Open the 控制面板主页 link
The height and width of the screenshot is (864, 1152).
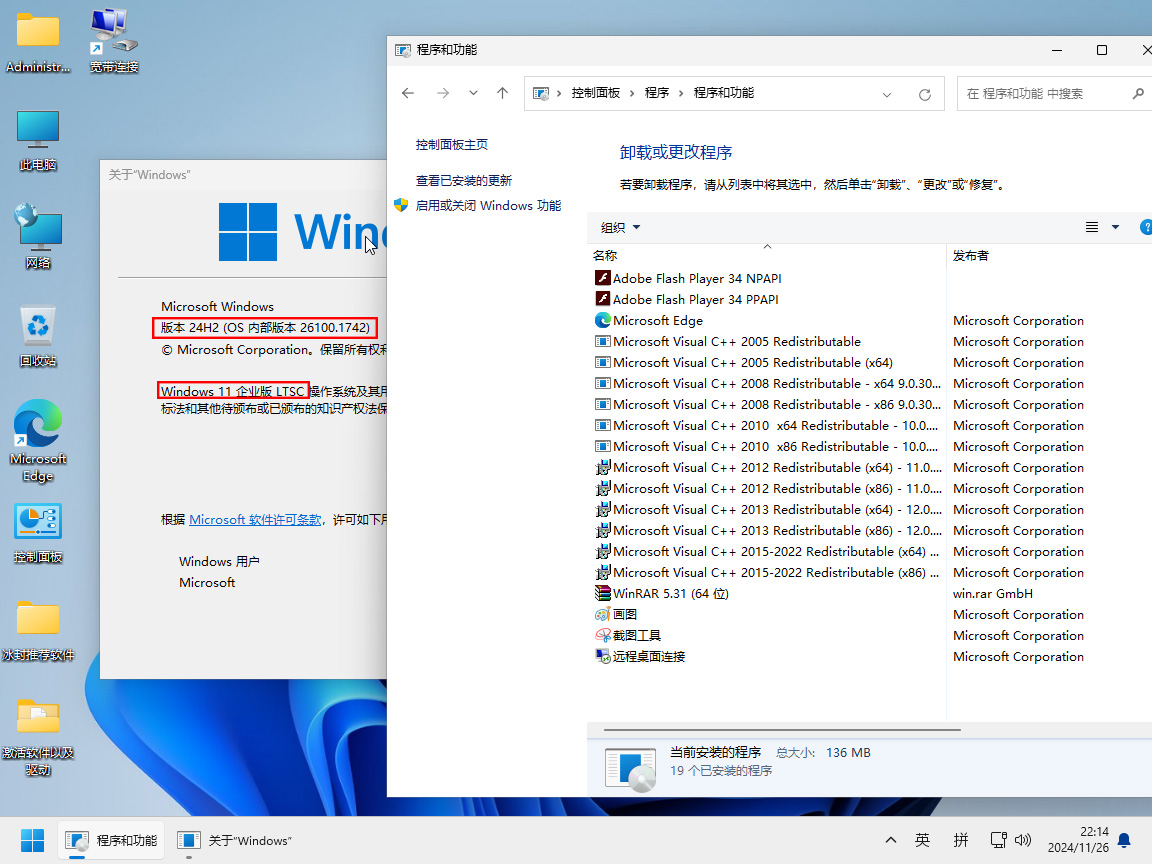pos(452,145)
